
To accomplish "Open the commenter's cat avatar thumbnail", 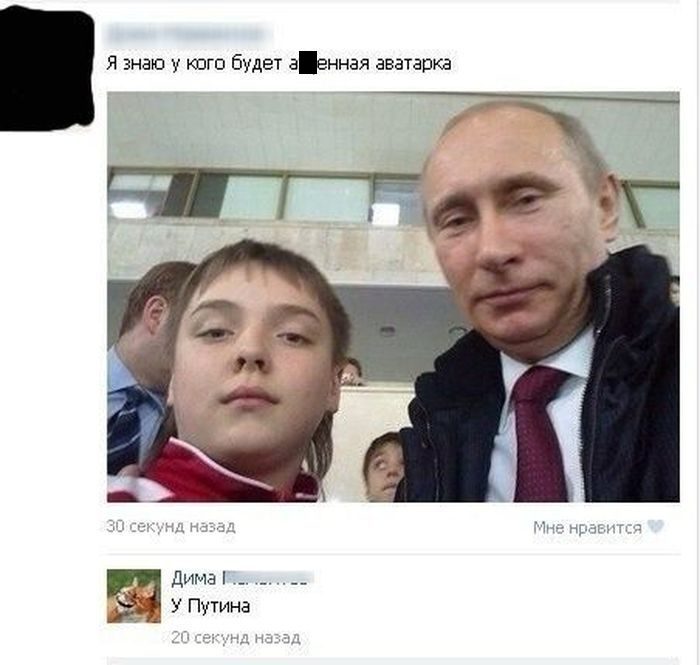I will click(134, 596).
